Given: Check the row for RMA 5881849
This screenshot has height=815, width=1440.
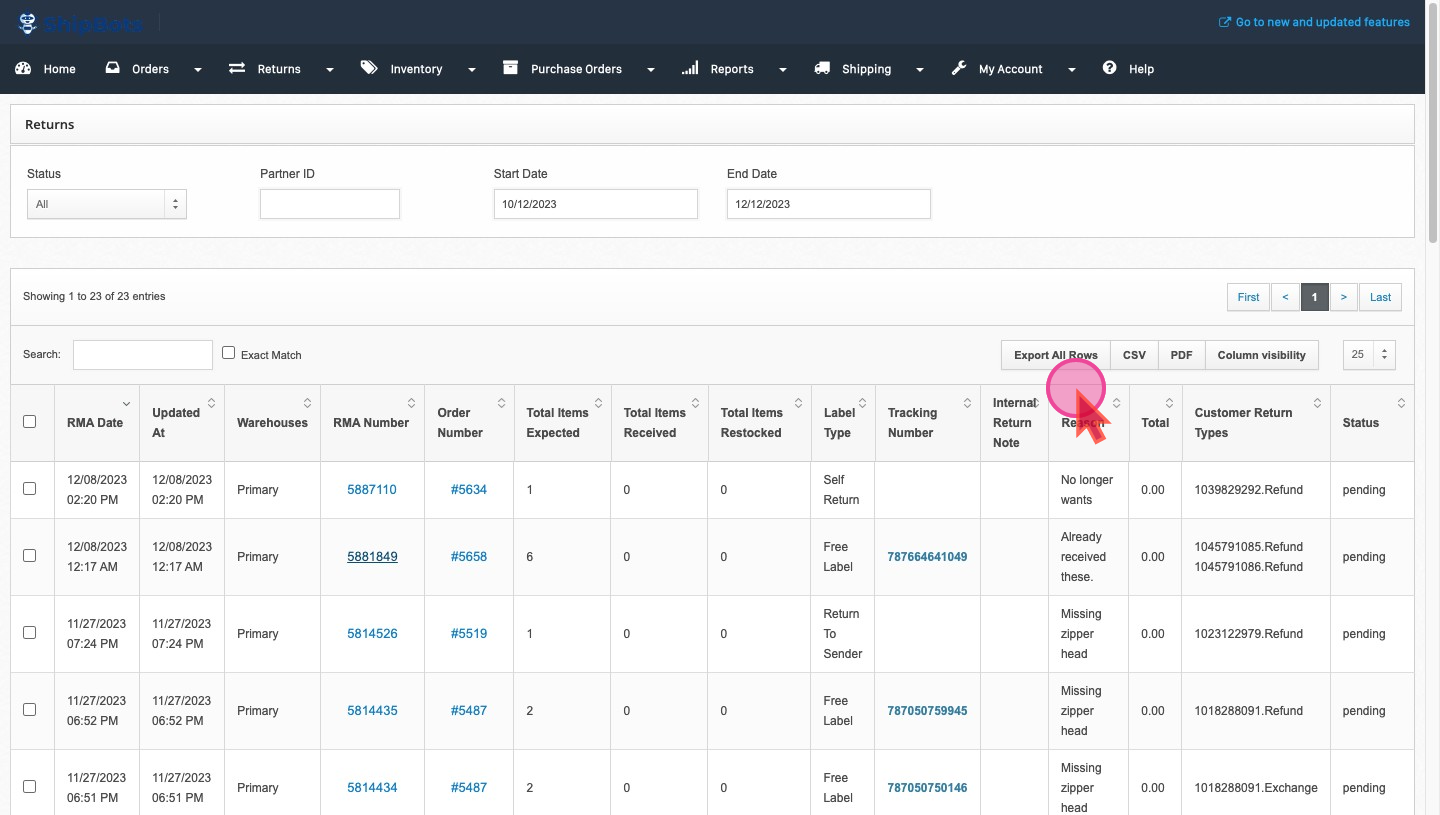Looking at the screenshot, I should pyautogui.click(x=30, y=556).
